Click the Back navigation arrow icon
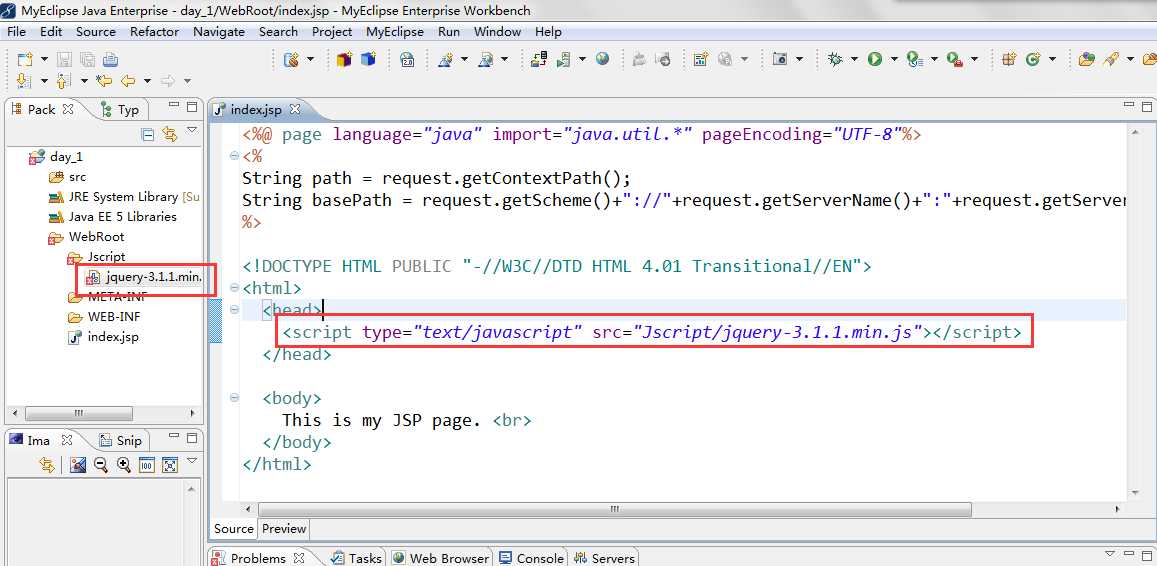Image resolution: width=1157 pixels, height=566 pixels. click(x=128, y=80)
